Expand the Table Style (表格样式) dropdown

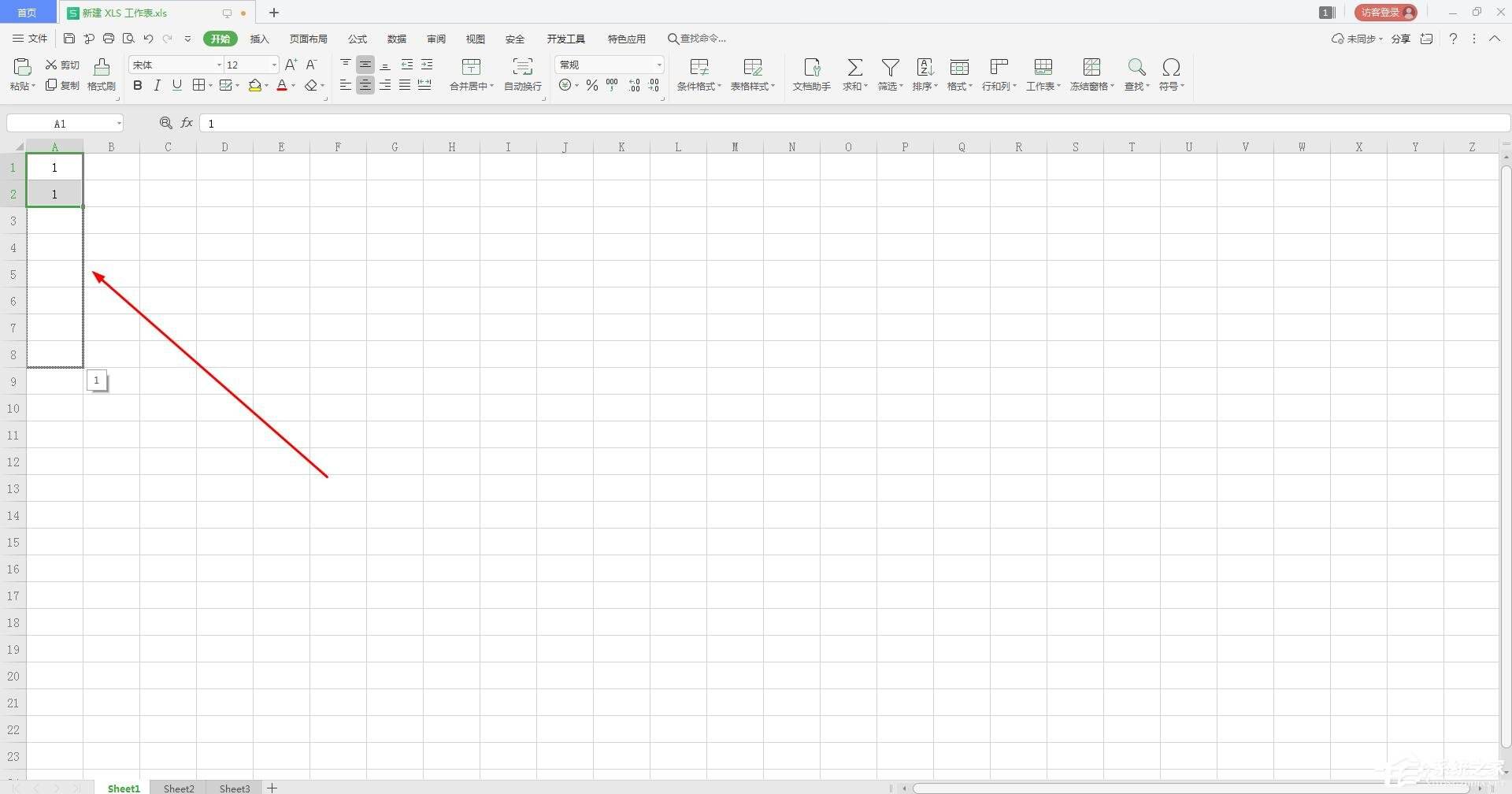773,86
